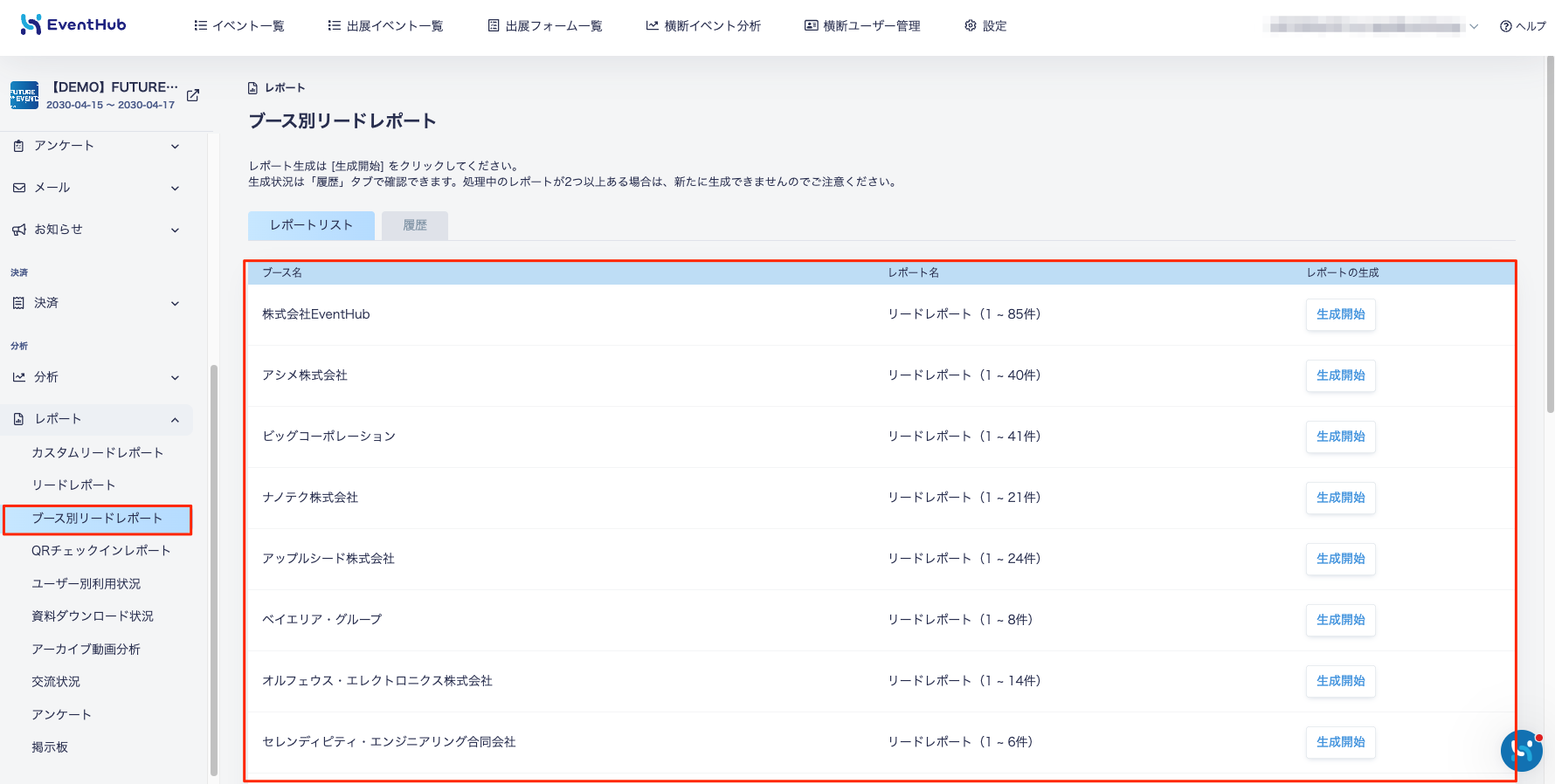Generate report for オルフェウス・エレクトロニクス株式会社
1555x784 pixels.
[1341, 681]
